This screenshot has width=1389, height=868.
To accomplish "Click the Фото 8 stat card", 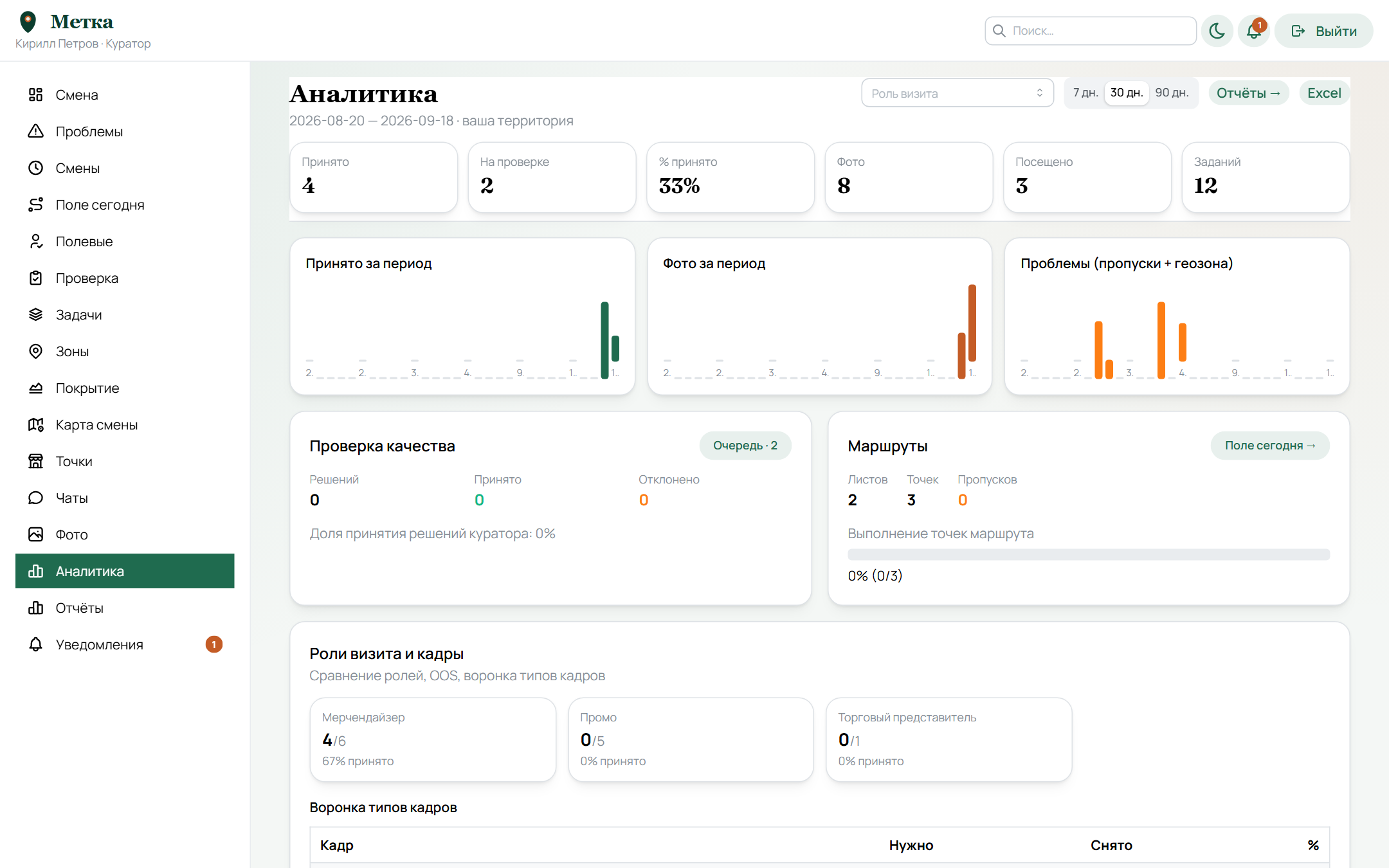I will click(909, 177).
